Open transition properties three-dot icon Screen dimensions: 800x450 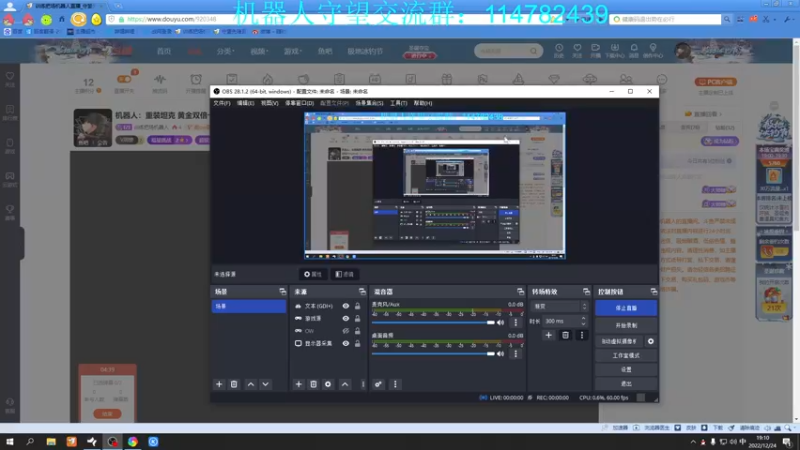pyautogui.click(x=582, y=335)
